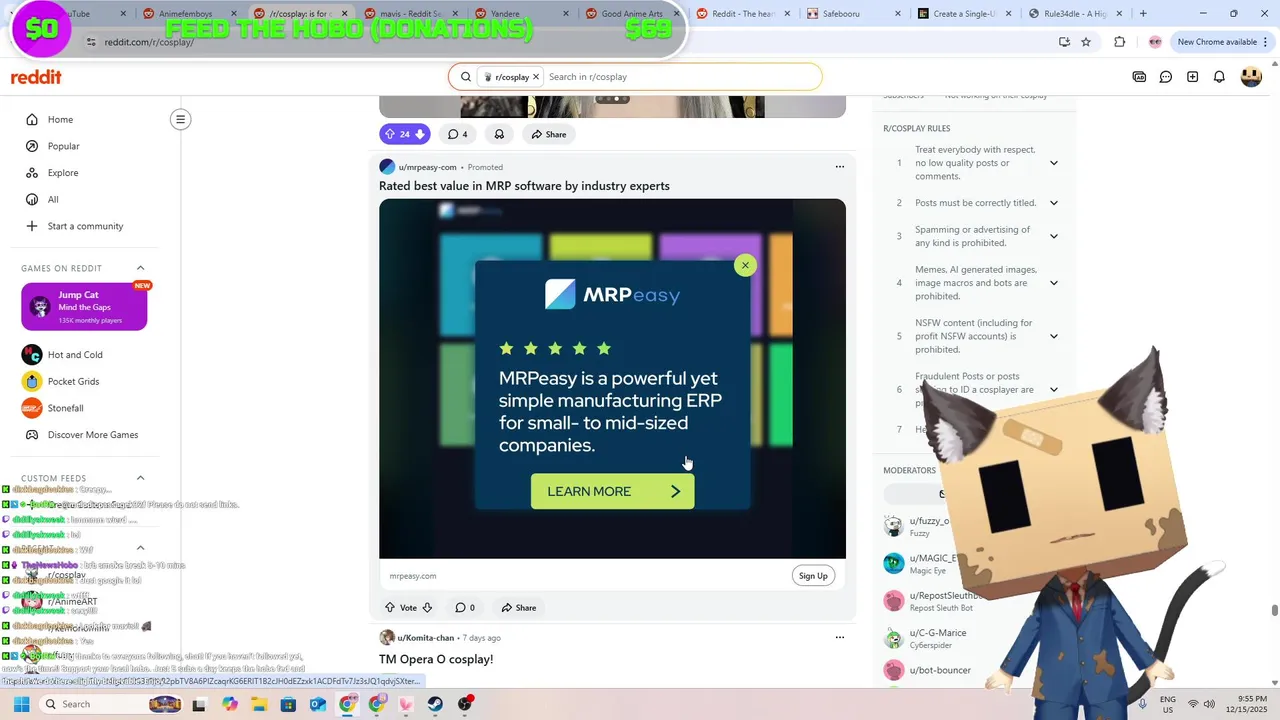Click the page vertical scrollbar thumb
1280x720 pixels.
tap(1274, 610)
